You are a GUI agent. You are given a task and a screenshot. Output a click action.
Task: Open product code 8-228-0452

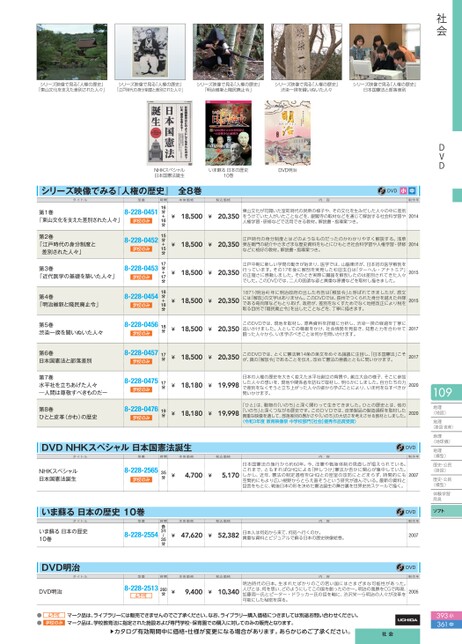tap(141, 240)
